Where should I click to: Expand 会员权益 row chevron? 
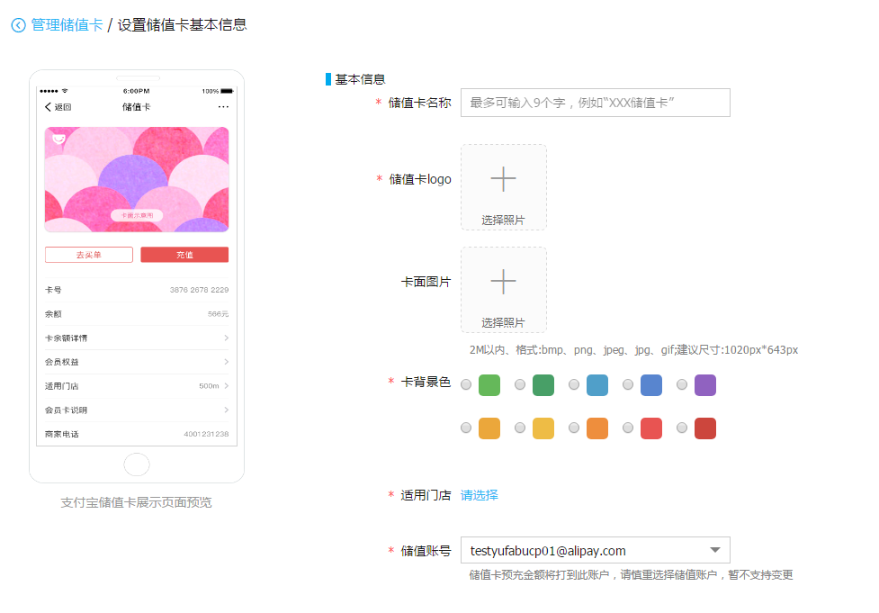[x=226, y=362]
